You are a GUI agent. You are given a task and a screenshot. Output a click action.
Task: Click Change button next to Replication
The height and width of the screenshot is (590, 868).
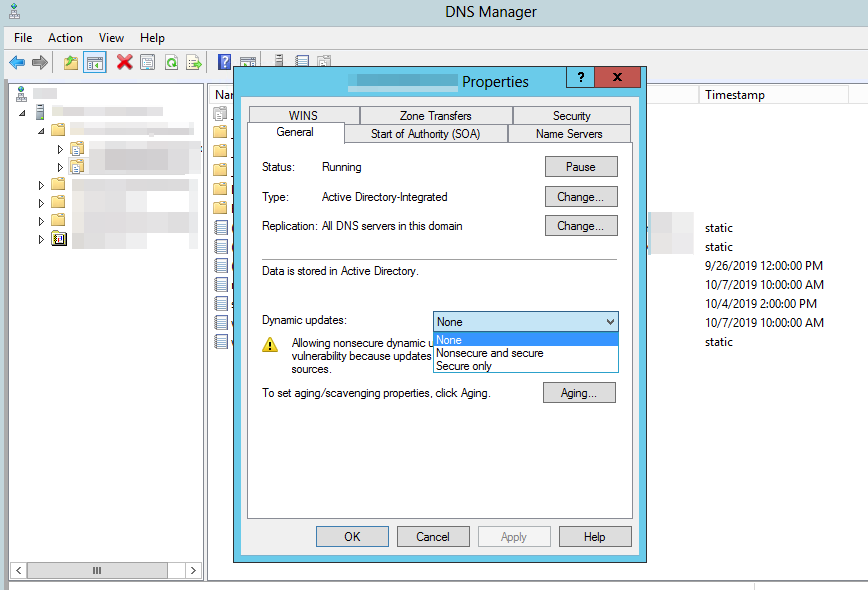(581, 226)
